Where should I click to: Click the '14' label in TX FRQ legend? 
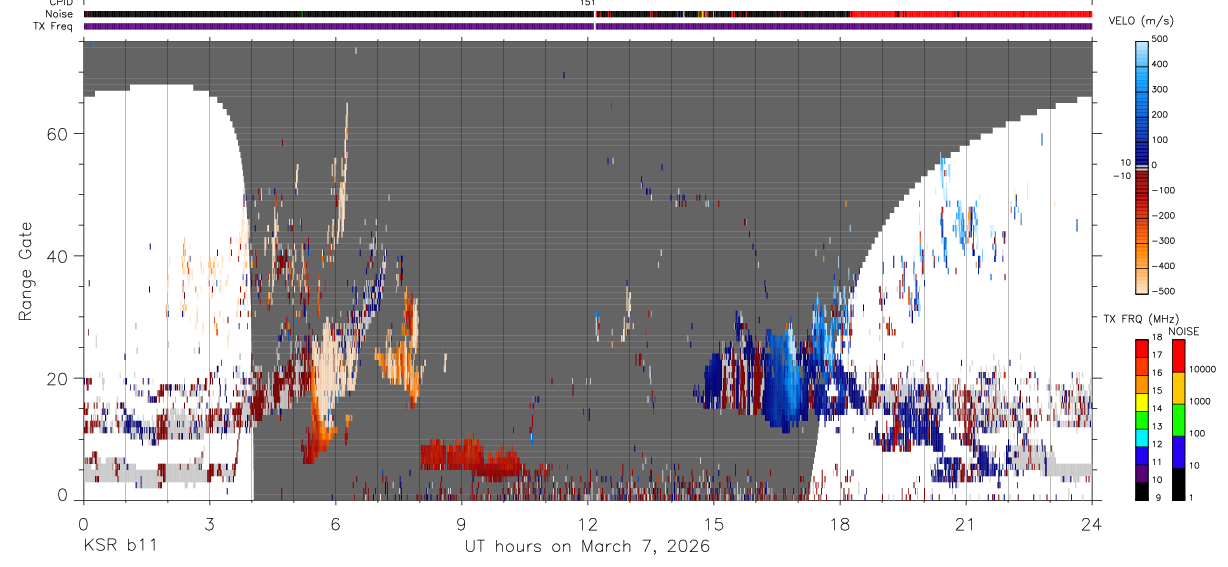[x=1156, y=408]
